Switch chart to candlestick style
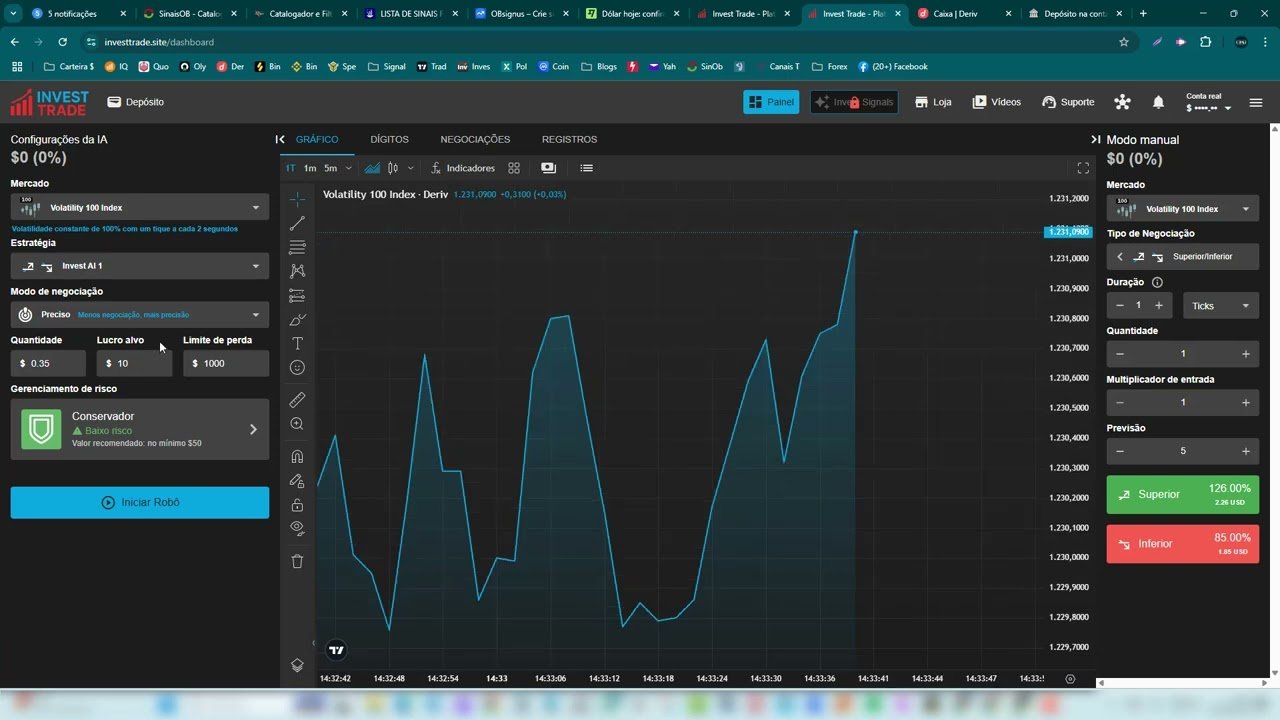Viewport: 1280px width, 720px height. tap(393, 168)
